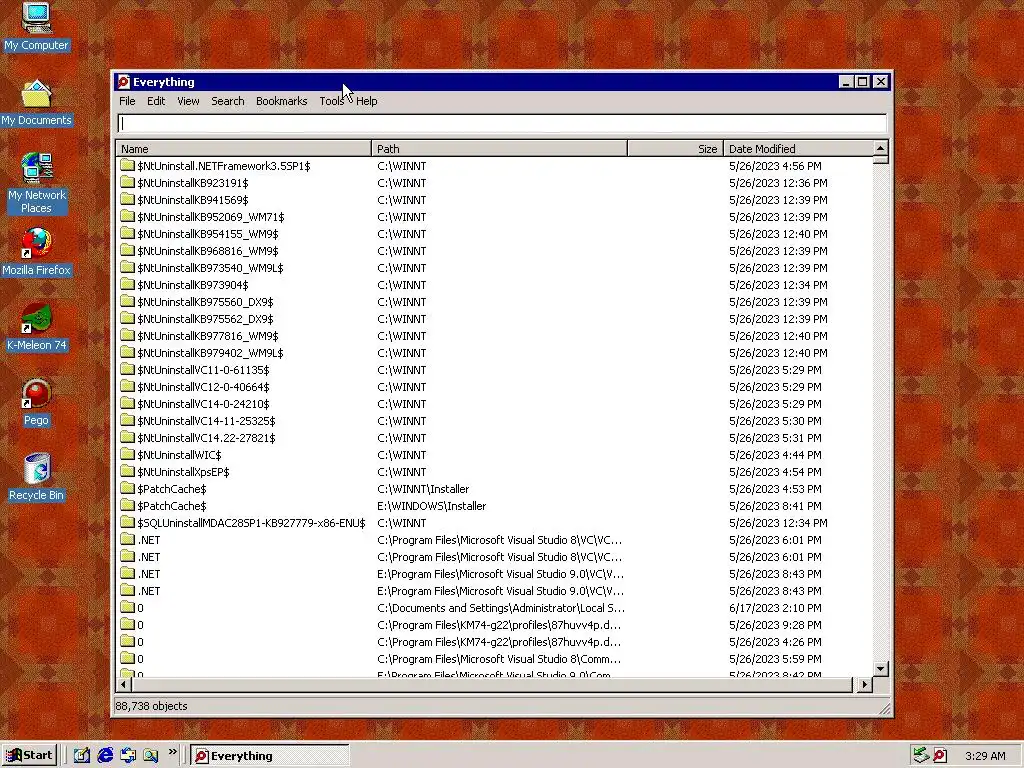
Task: Open the Search menu
Action: coord(228,101)
